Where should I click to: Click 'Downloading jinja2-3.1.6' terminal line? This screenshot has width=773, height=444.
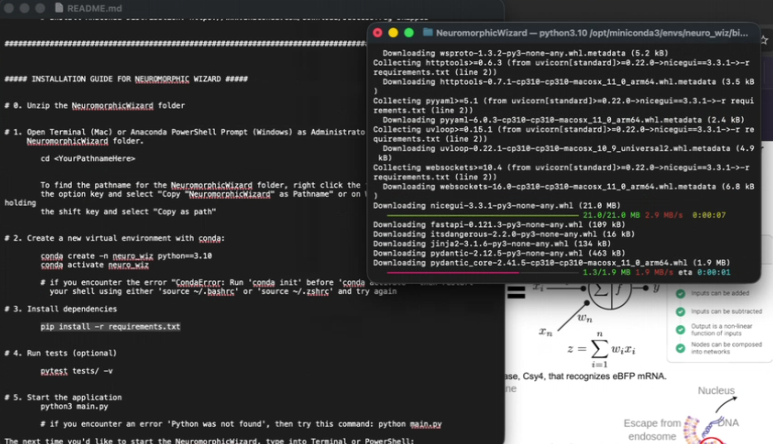pyautogui.click(x=492, y=243)
